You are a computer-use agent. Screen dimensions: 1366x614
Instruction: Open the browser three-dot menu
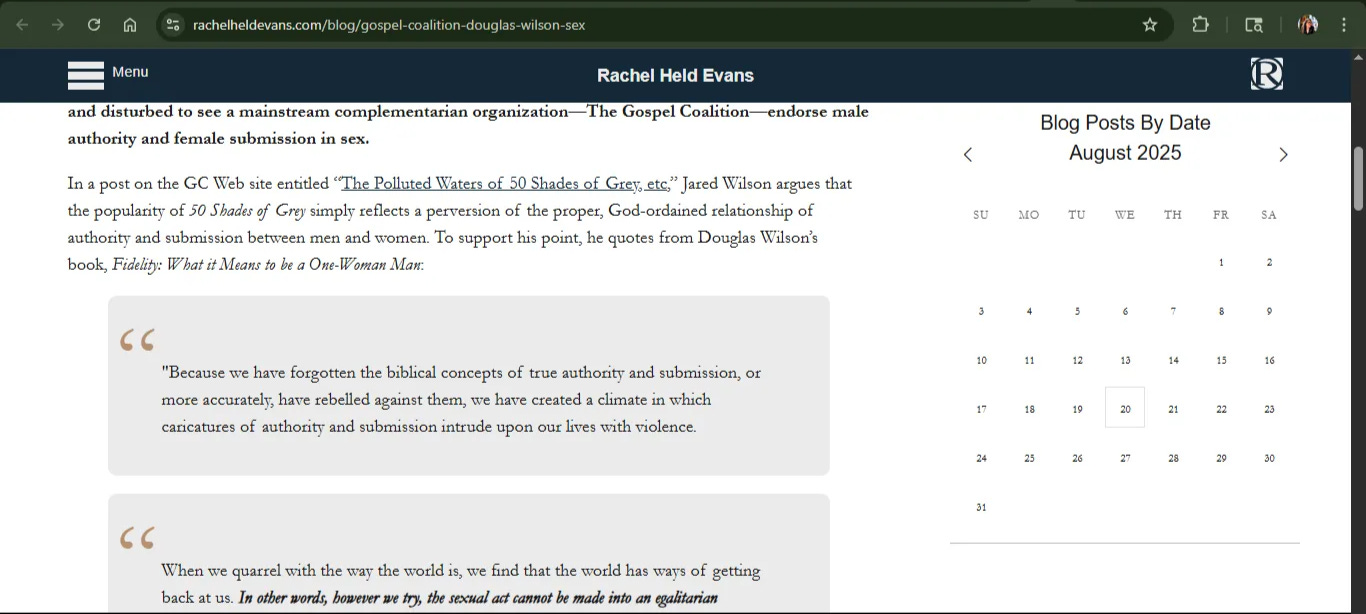coord(1344,25)
